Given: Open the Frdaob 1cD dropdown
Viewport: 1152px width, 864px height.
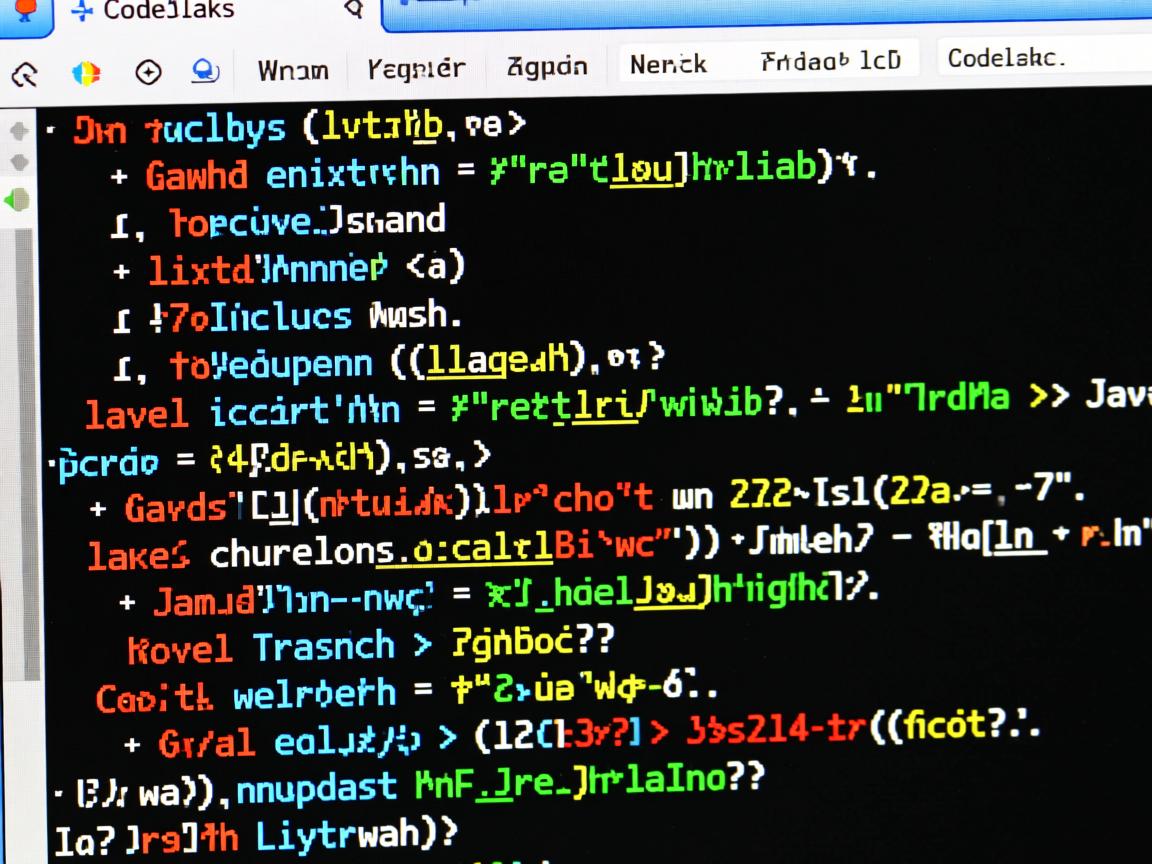Looking at the screenshot, I should point(832,60).
